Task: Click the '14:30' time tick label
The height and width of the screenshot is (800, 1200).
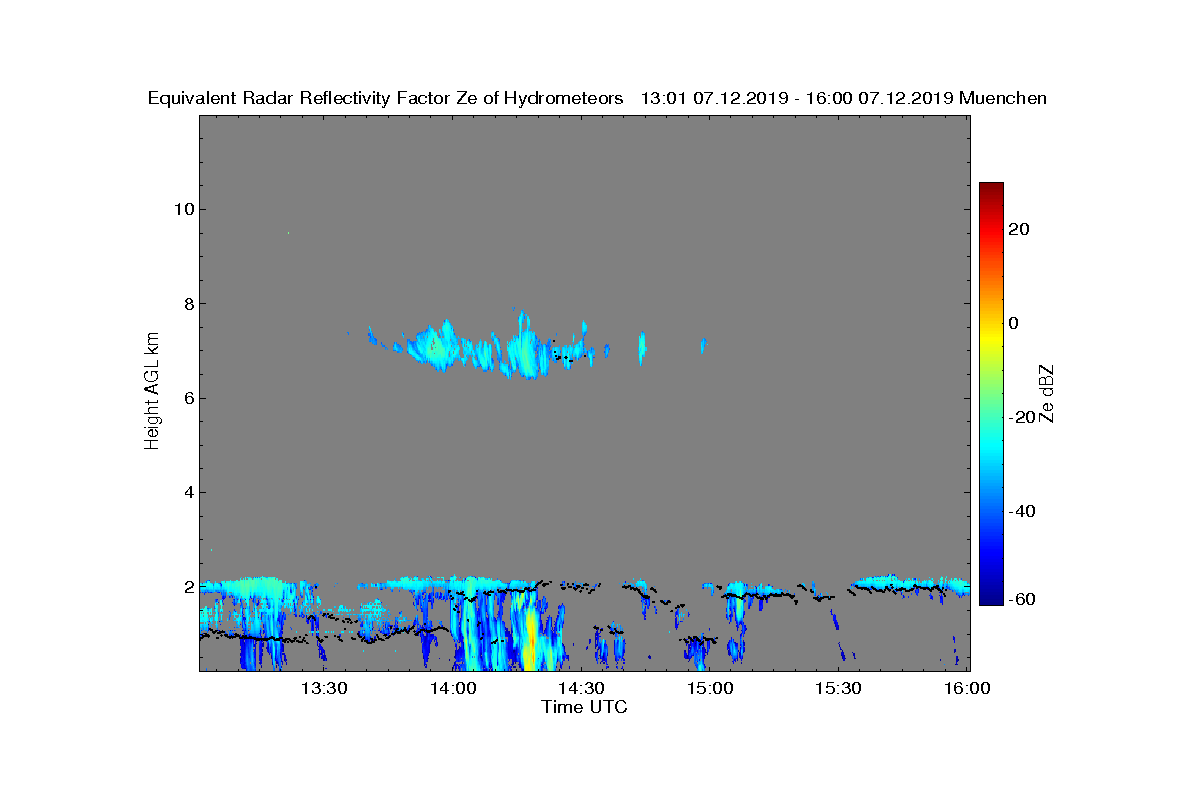Action: pyautogui.click(x=581, y=688)
